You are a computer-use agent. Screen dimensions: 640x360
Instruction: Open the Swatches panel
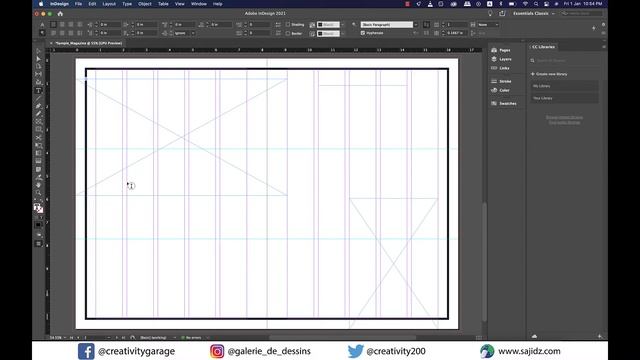click(504, 104)
